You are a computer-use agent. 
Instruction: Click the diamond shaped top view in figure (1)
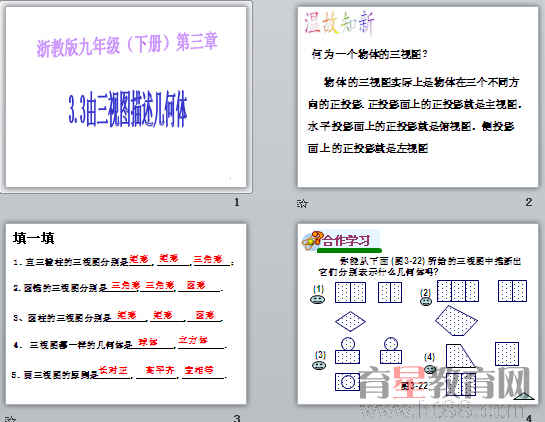click(350, 320)
